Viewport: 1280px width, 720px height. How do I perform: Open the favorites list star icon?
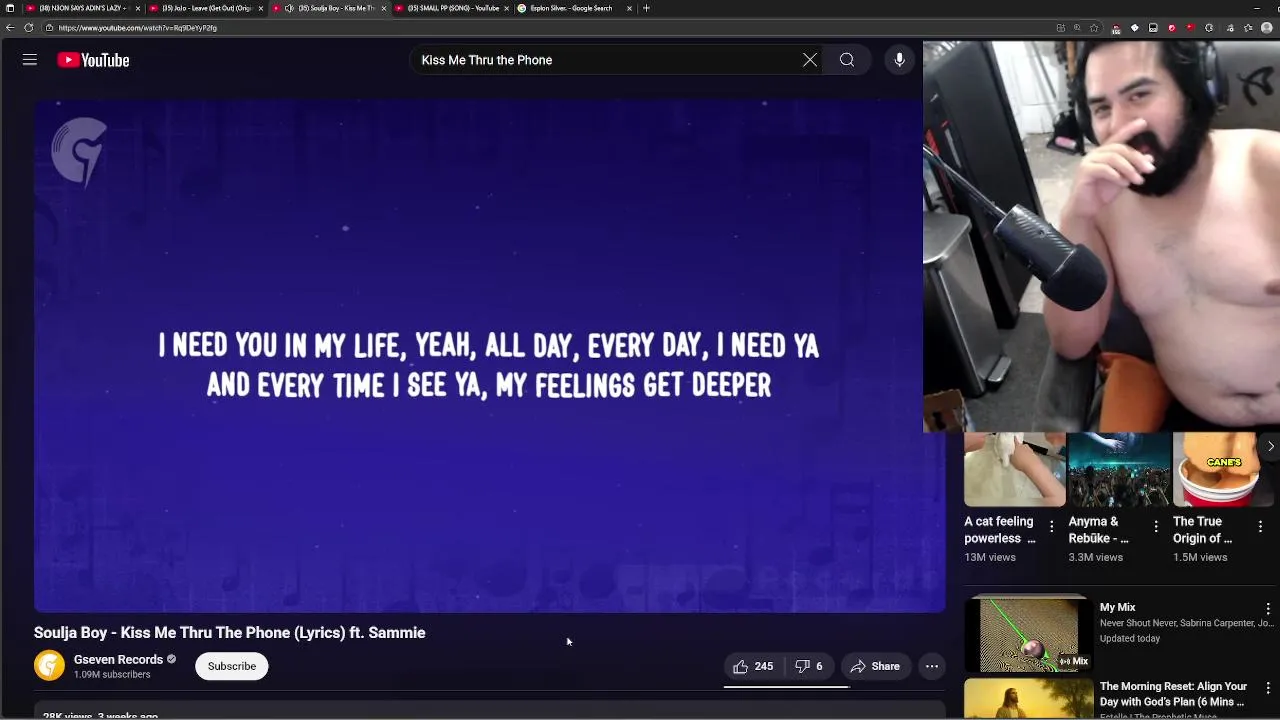(1248, 28)
